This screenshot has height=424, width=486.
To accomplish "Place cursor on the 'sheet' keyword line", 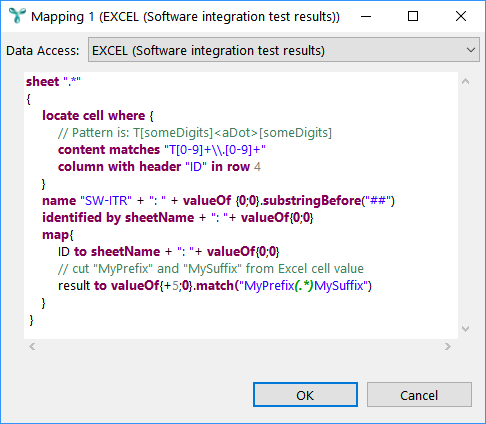I will [53, 81].
